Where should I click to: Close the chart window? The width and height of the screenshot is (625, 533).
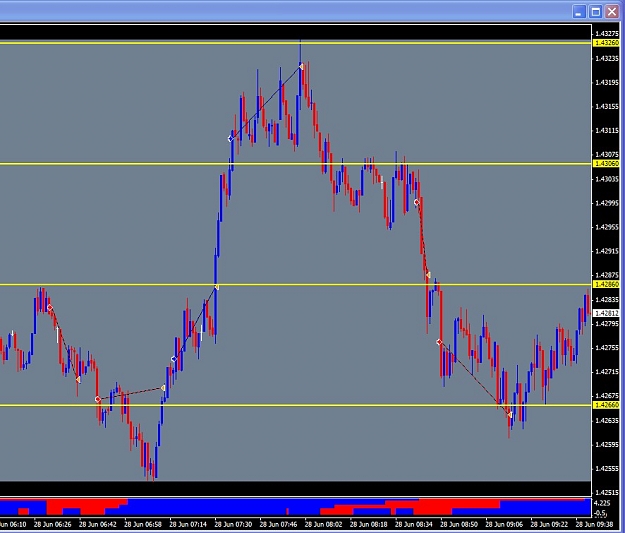click(612, 12)
